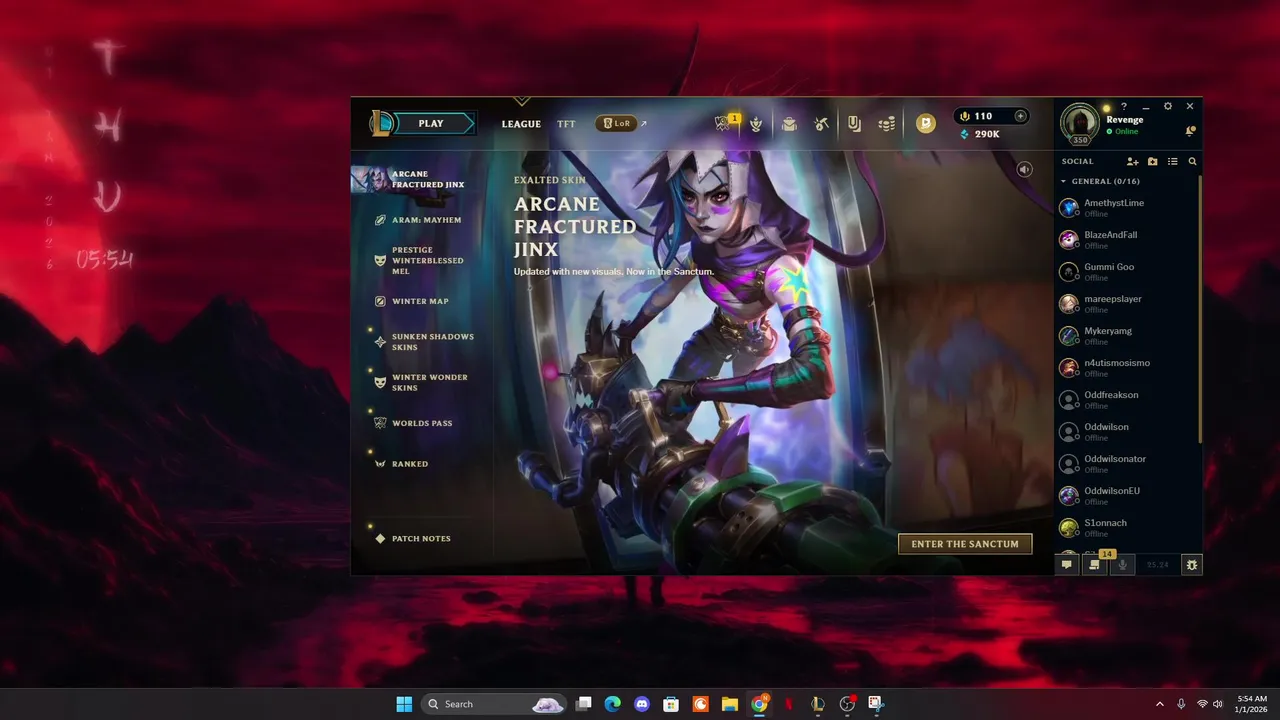Show hidden tray icons chevron
Screen dimensions: 1280x720
(x=1160, y=704)
